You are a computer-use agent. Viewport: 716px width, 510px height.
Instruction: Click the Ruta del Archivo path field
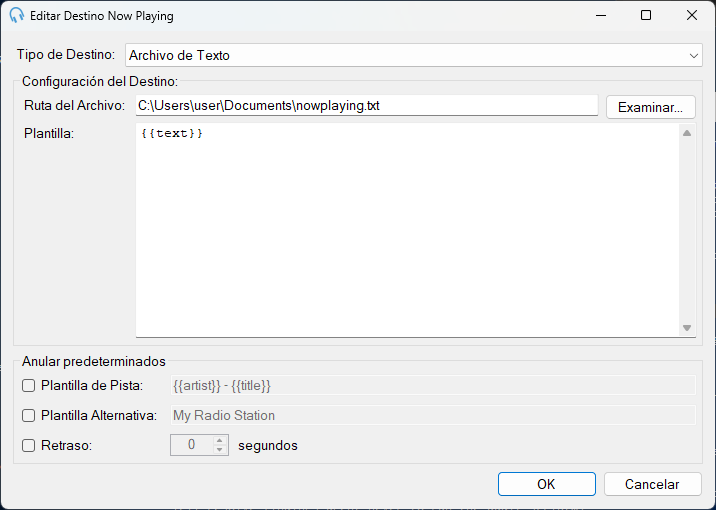[x=367, y=106]
